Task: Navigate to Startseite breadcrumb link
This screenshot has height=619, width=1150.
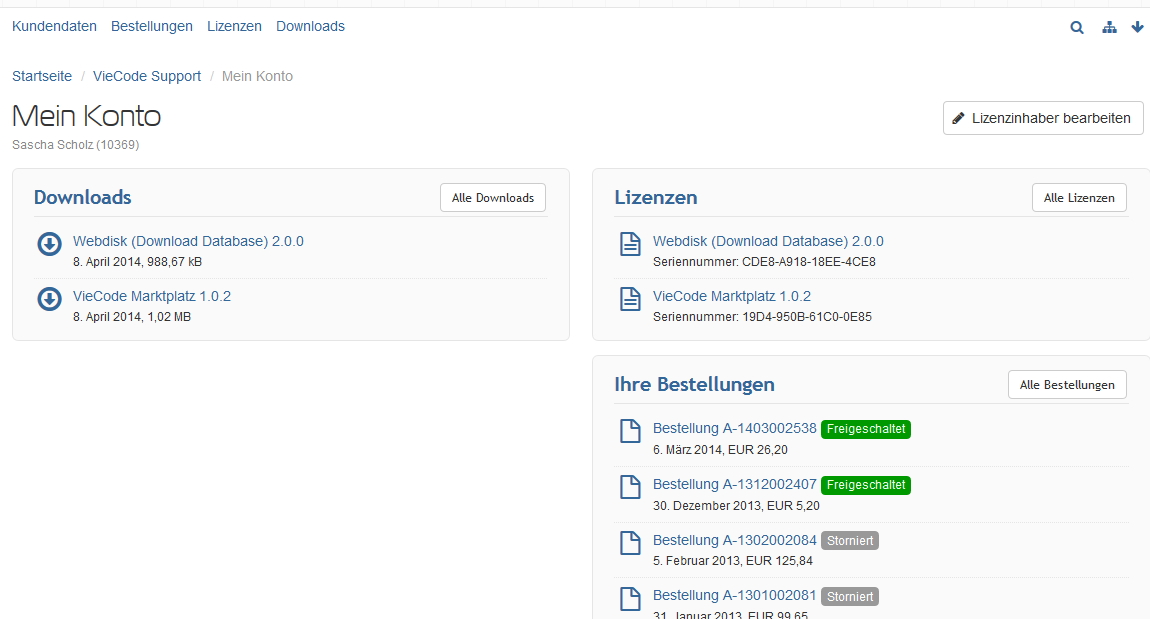Action: pyautogui.click(x=42, y=76)
